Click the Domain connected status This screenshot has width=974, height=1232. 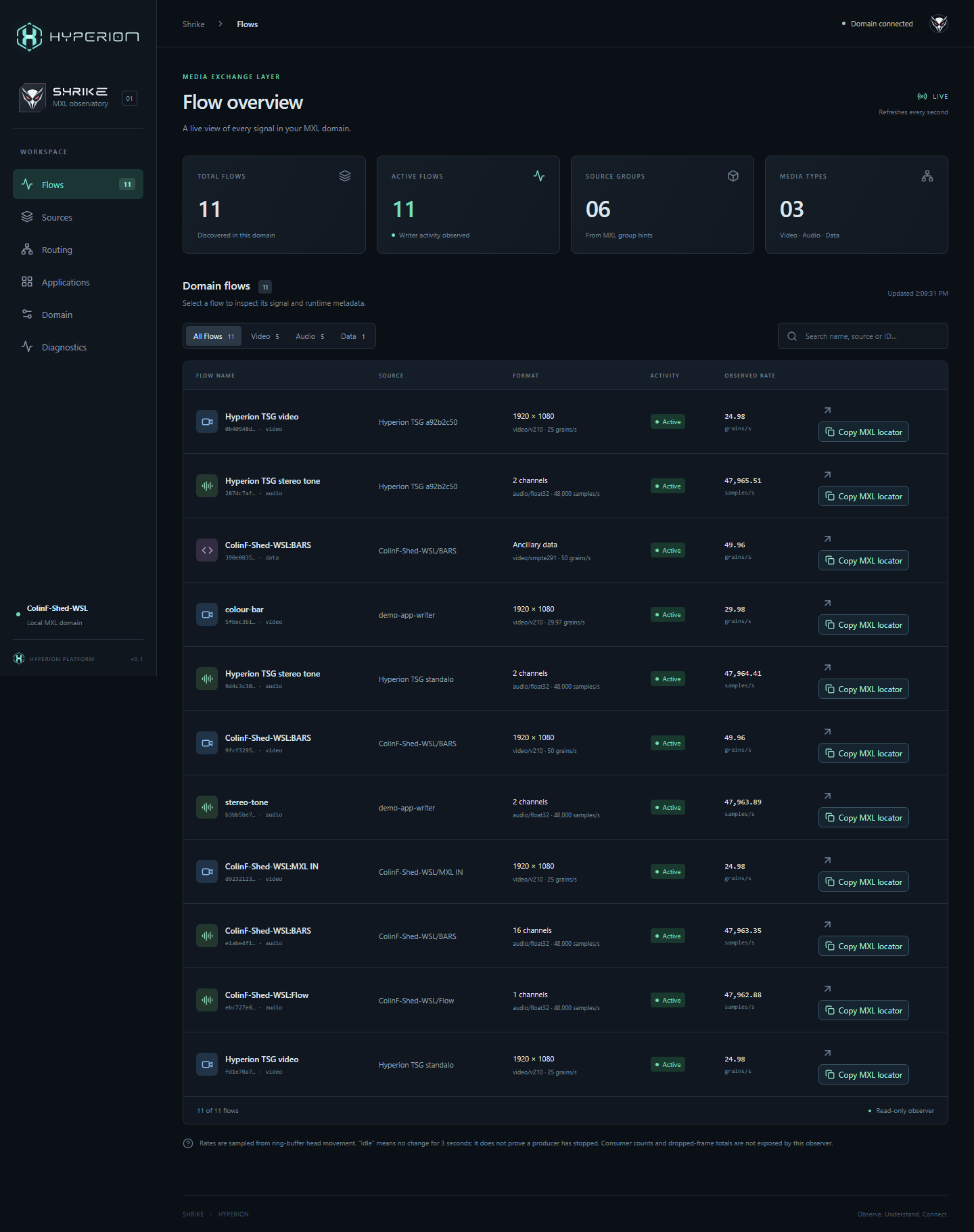pos(877,24)
